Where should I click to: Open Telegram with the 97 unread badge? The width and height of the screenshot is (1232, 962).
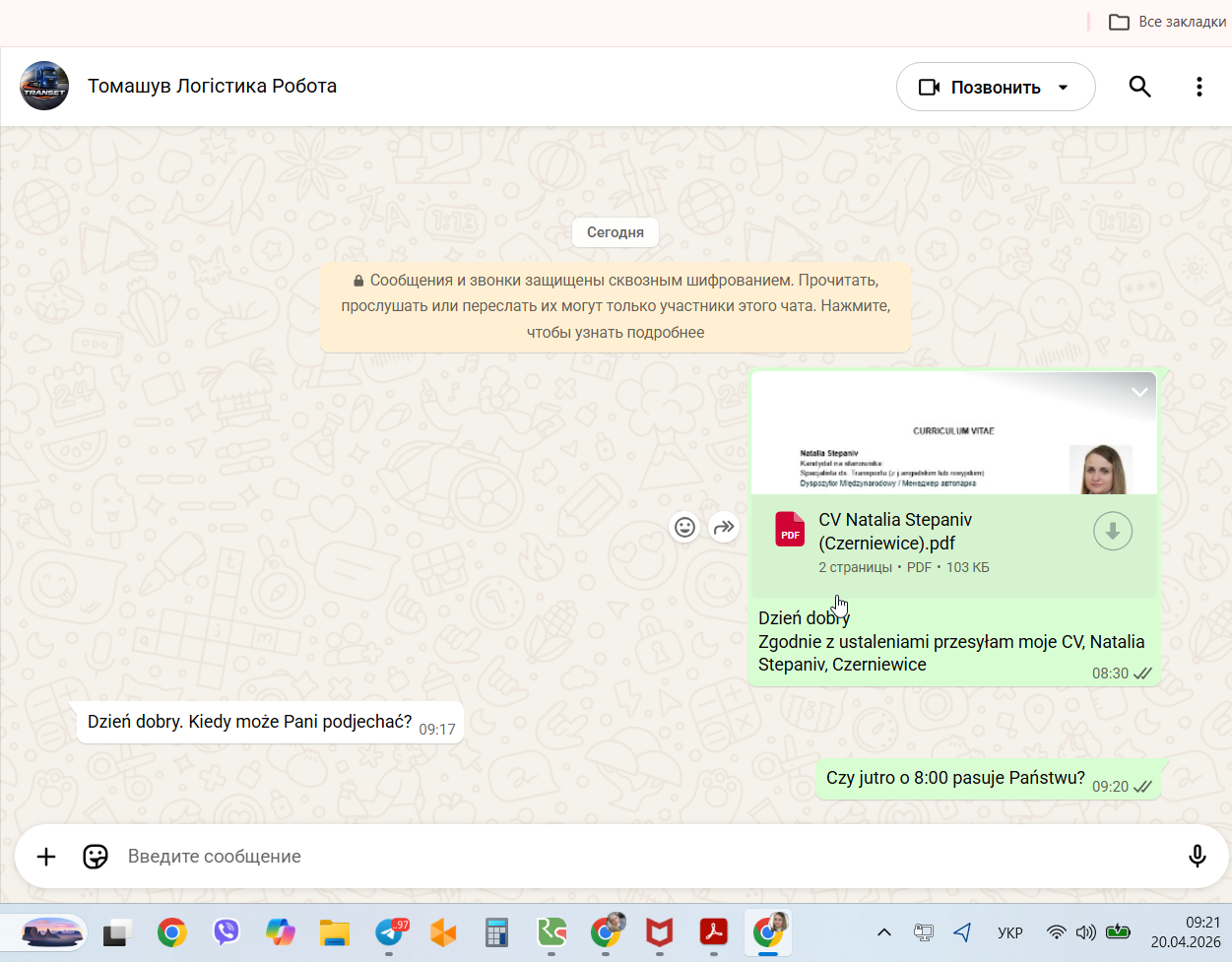coord(390,932)
